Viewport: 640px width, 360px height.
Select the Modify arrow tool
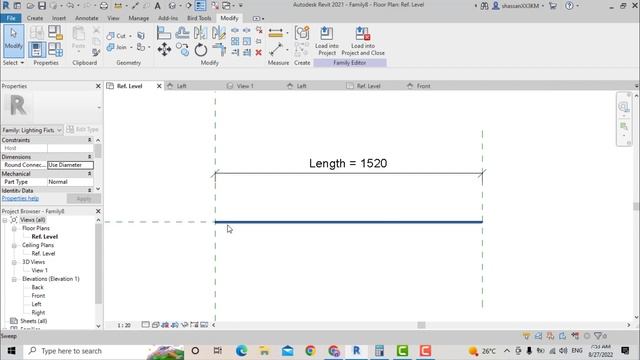13,41
